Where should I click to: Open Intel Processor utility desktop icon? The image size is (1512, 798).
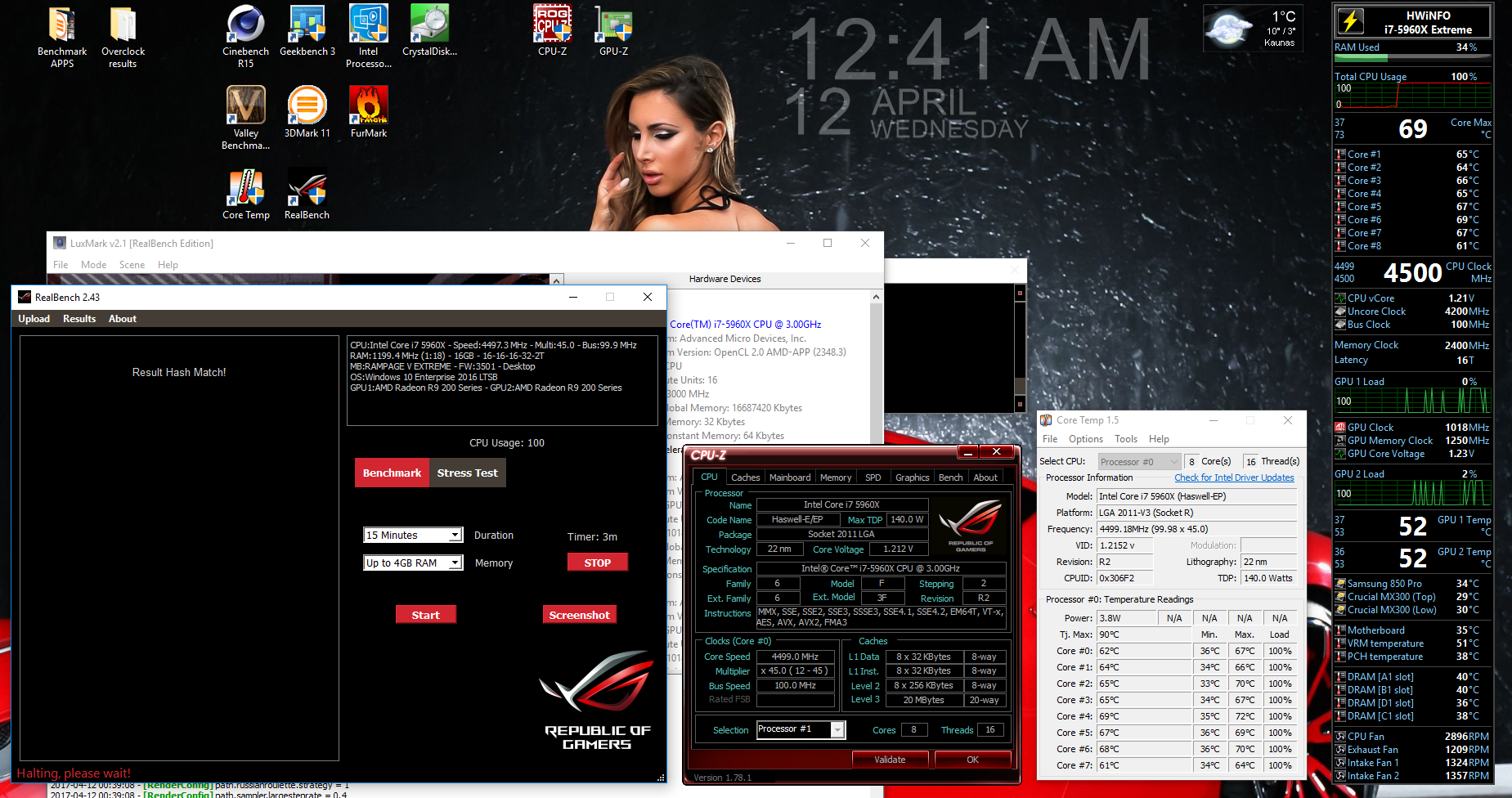(368, 25)
